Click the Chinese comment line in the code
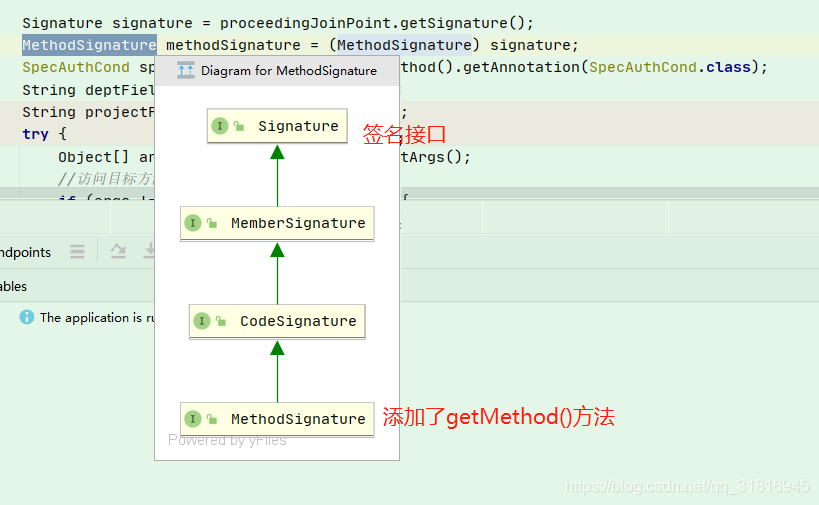Viewport: 819px width, 505px height. coord(106,179)
